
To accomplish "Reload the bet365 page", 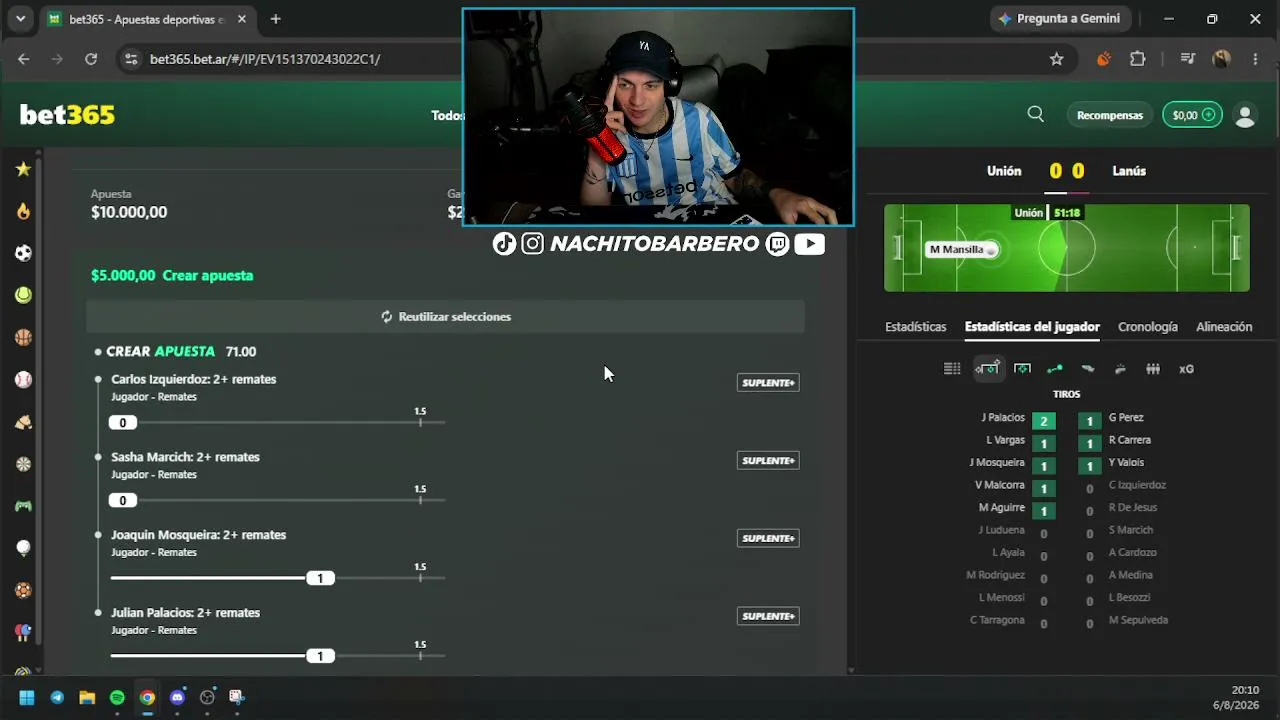I will point(91,59).
